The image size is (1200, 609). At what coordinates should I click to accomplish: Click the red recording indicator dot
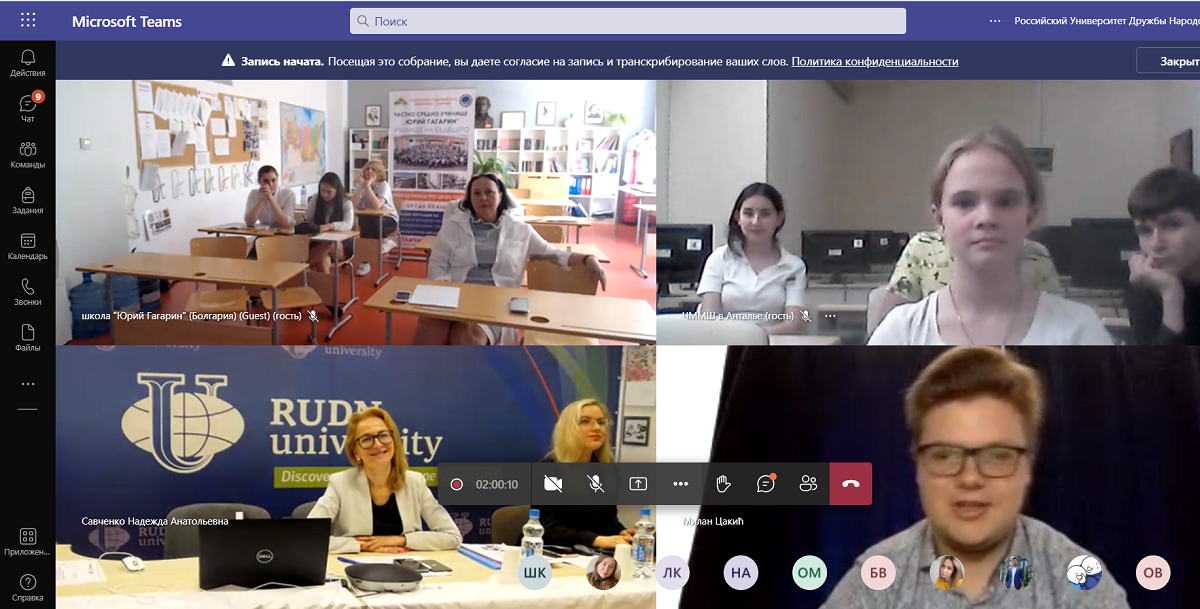457,484
